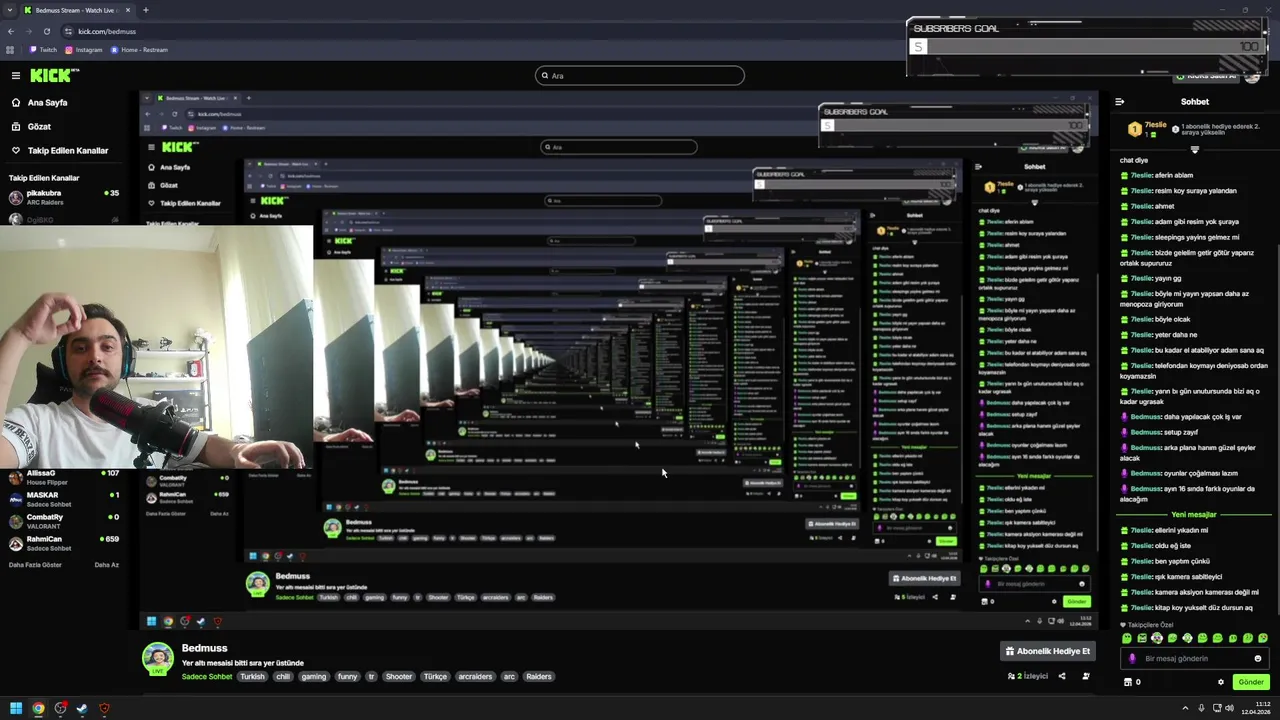Open the bookmarks apps grid icon
Screen dimensions: 1280x720
click(x=10, y=49)
